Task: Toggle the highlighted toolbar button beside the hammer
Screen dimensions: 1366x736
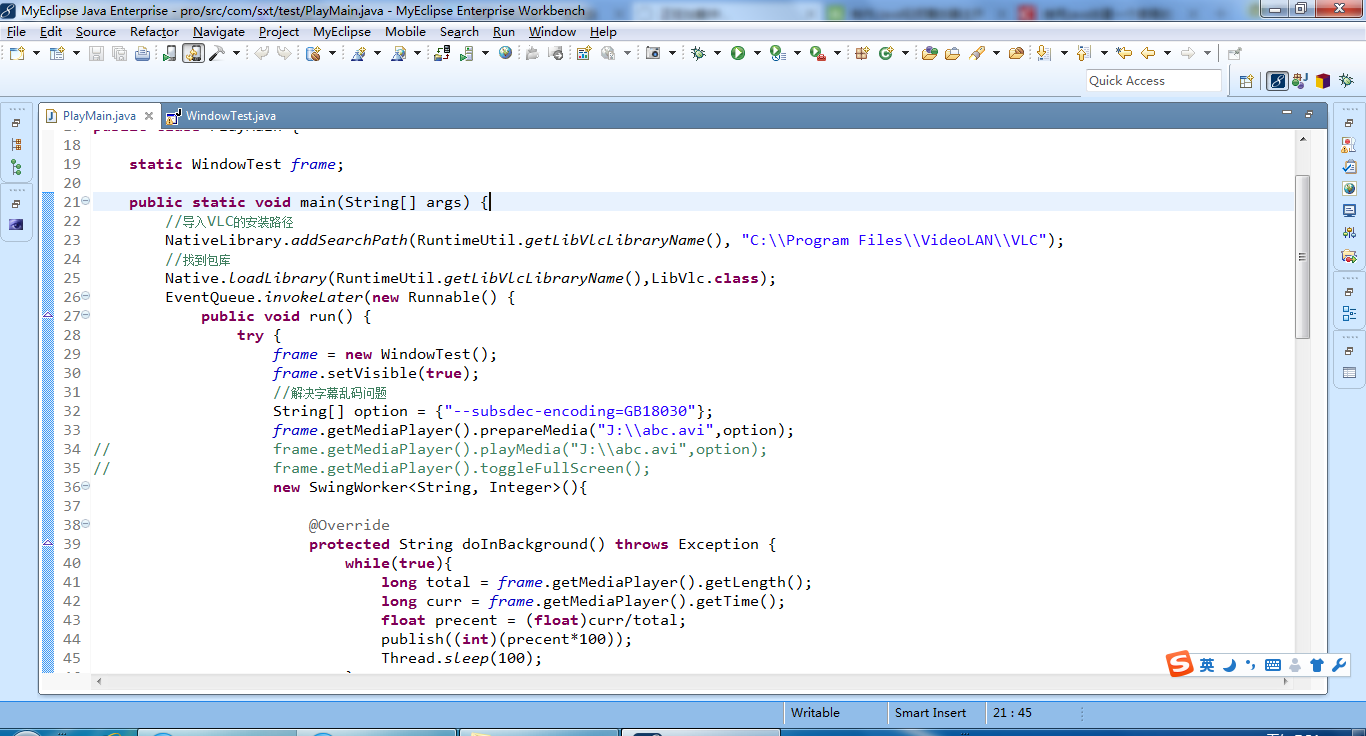Action: click(193, 53)
